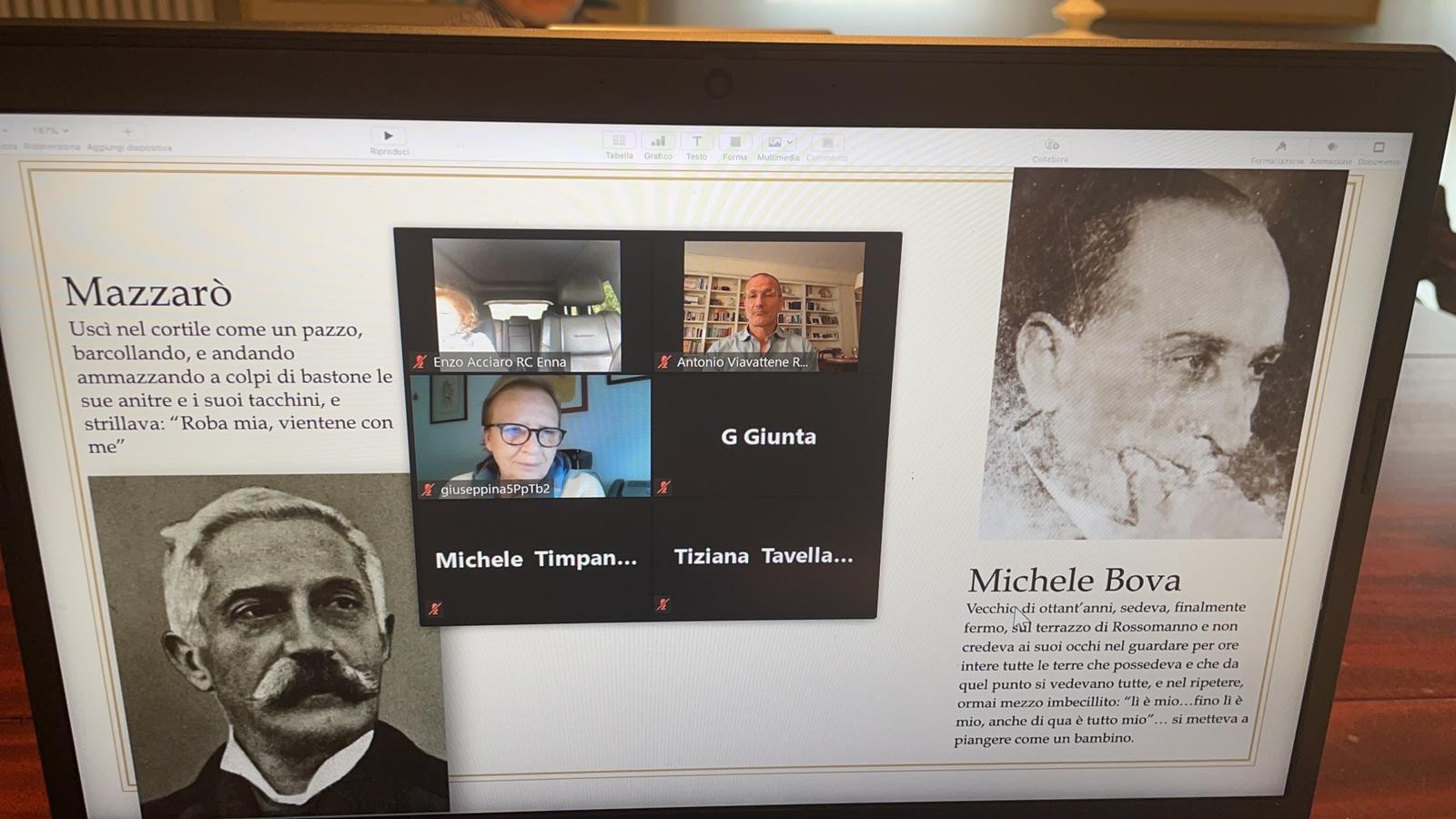This screenshot has width=1456, height=819.
Task: Add a comment with Commento icon
Action: coord(826,144)
